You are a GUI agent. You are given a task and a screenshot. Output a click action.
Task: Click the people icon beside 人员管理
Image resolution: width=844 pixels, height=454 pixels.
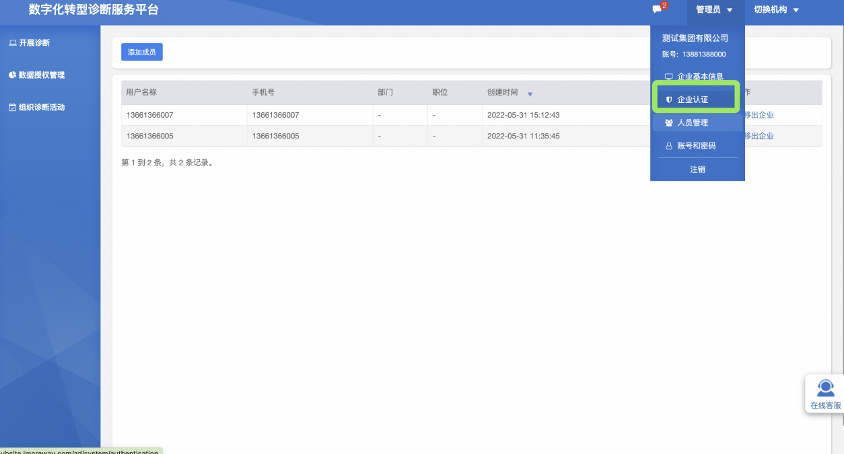(669, 123)
